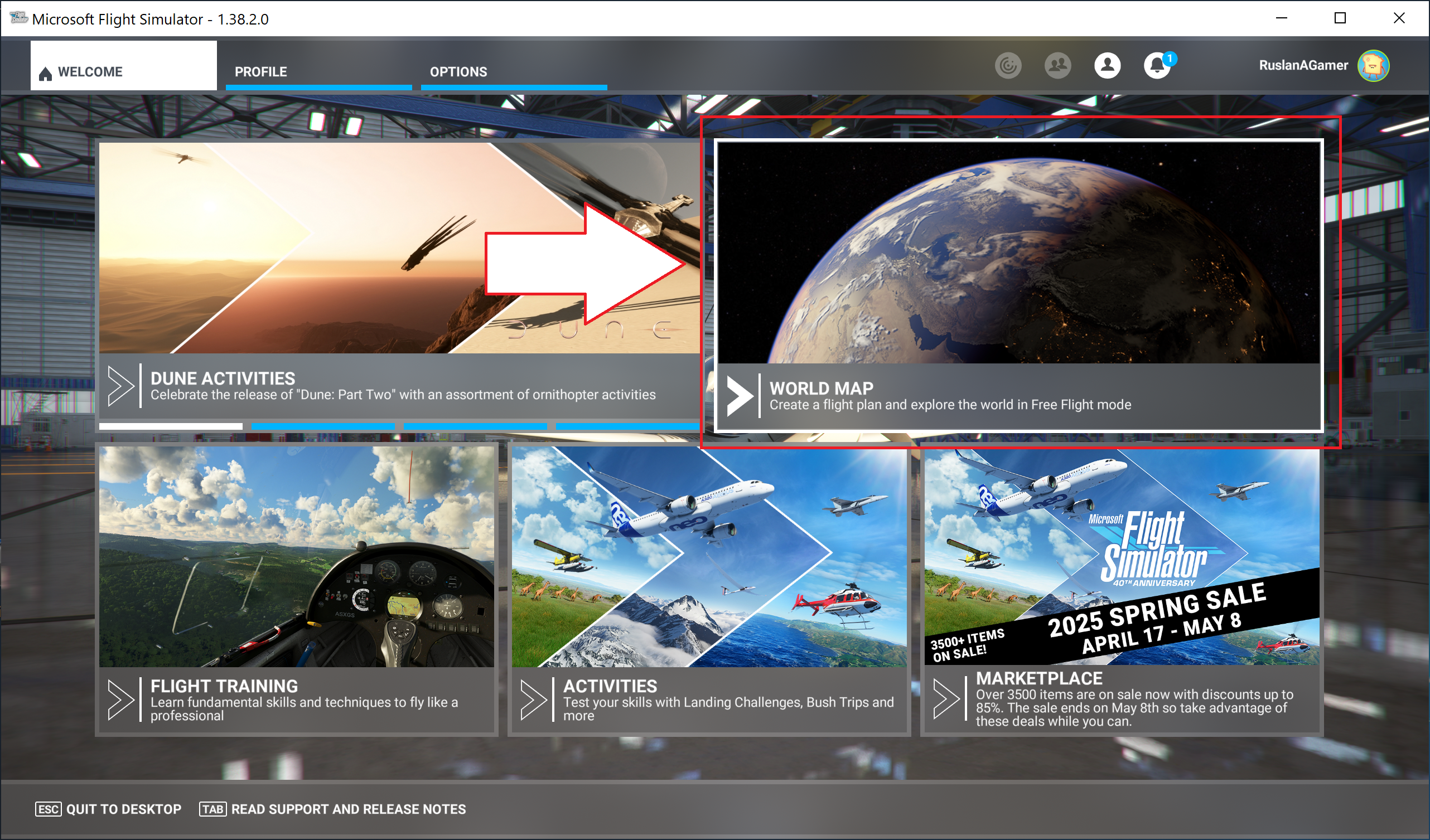This screenshot has height=840, width=1430.
Task: Select first carousel slide indicator
Action: 171,426
